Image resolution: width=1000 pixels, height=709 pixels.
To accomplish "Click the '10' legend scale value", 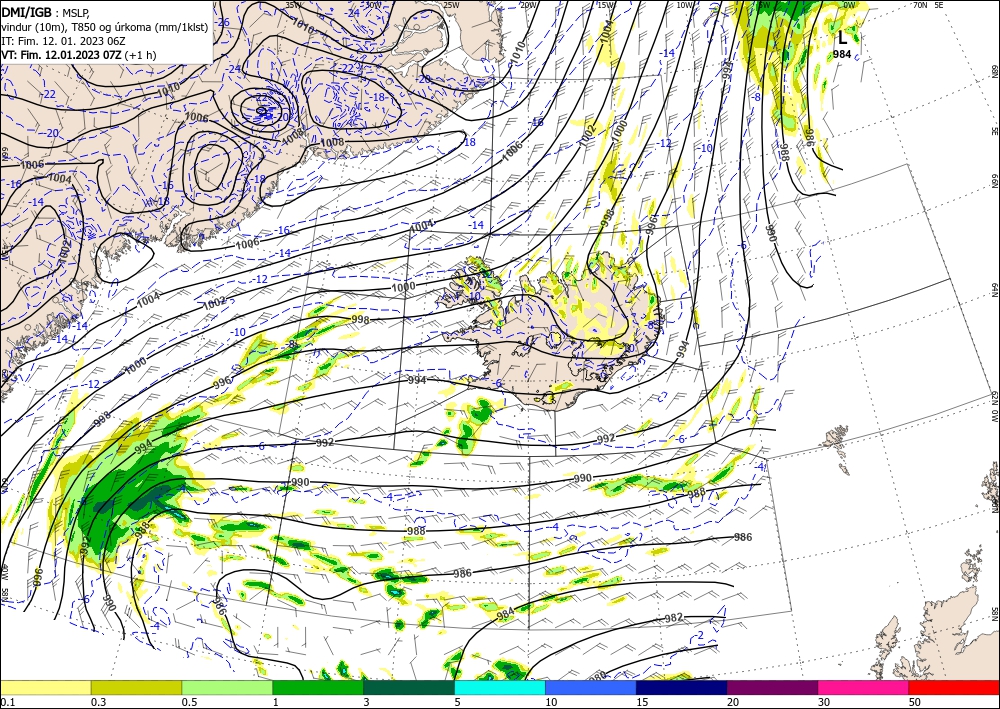I will pos(550,702).
